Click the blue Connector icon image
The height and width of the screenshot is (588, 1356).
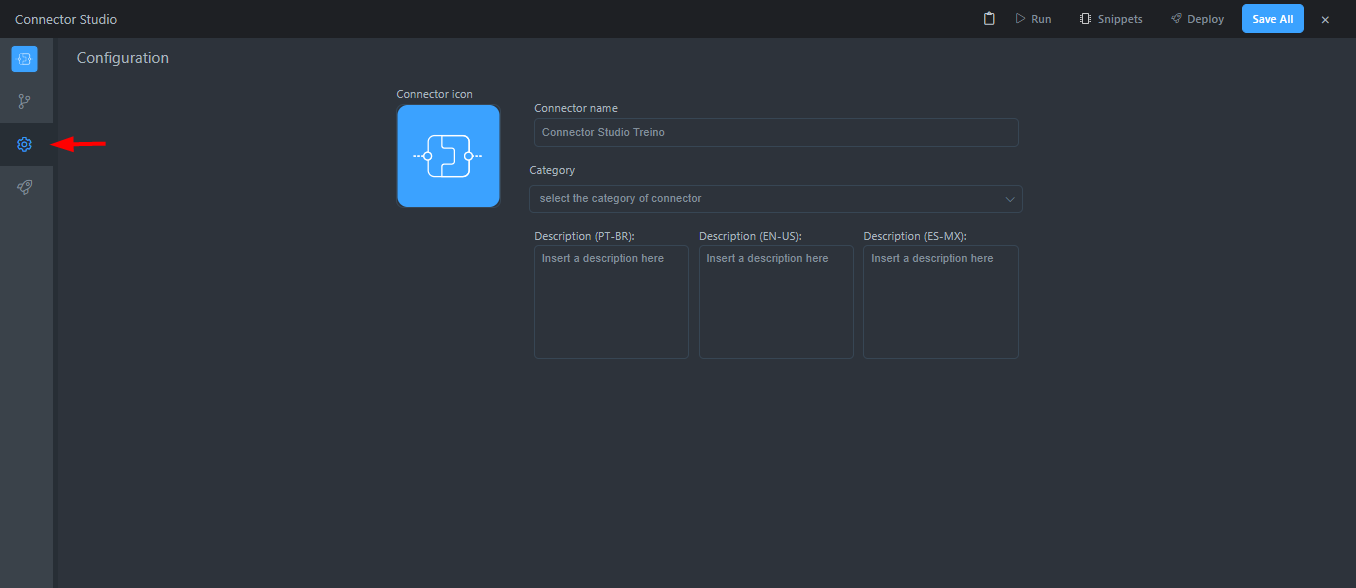448,156
